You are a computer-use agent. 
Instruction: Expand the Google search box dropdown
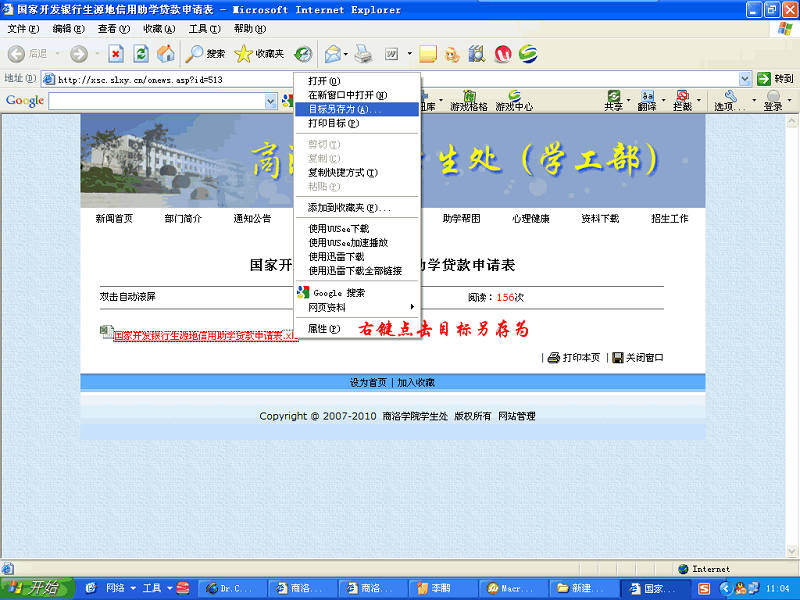pyautogui.click(x=271, y=101)
